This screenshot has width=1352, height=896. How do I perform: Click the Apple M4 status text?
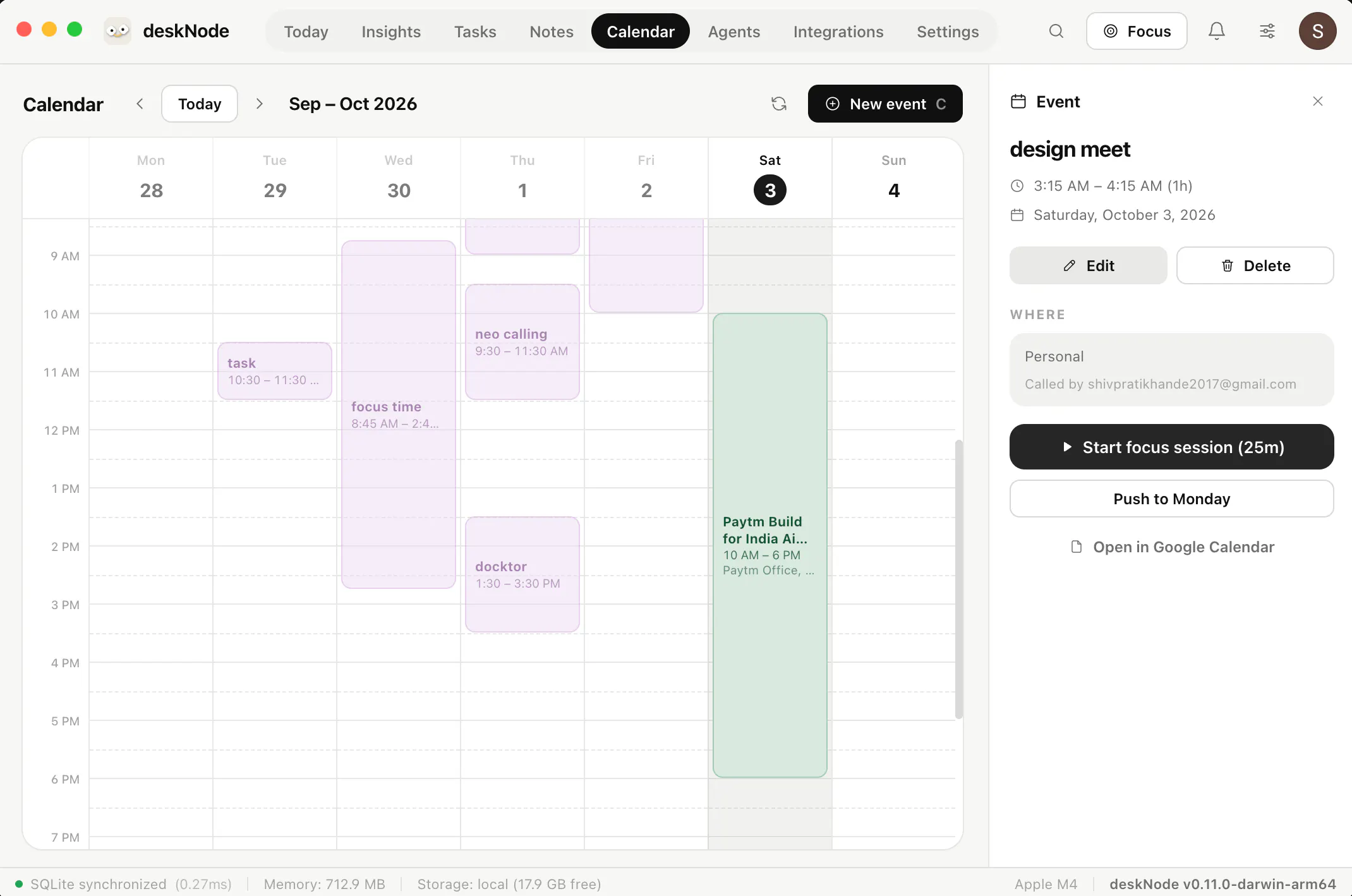point(1046,884)
